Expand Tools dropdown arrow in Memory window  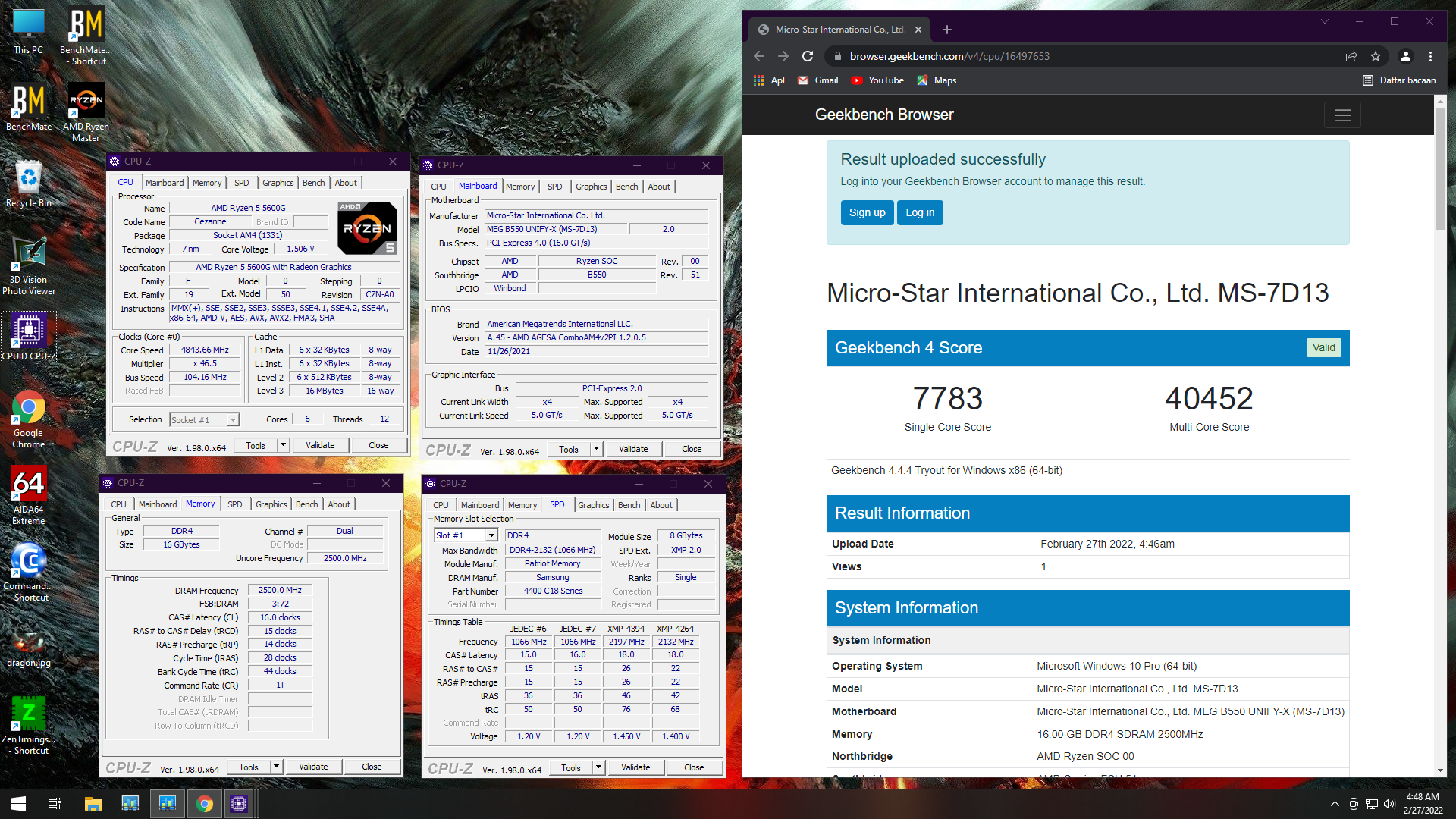tap(276, 767)
